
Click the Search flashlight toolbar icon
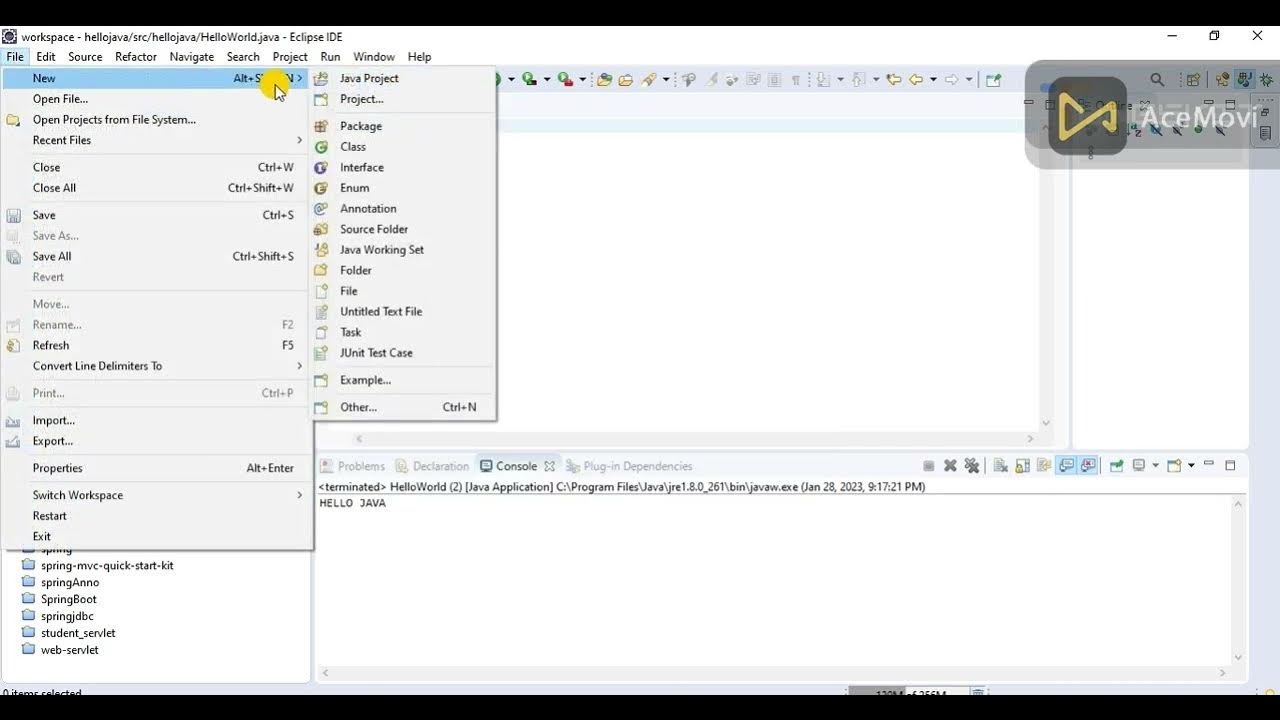(x=648, y=79)
